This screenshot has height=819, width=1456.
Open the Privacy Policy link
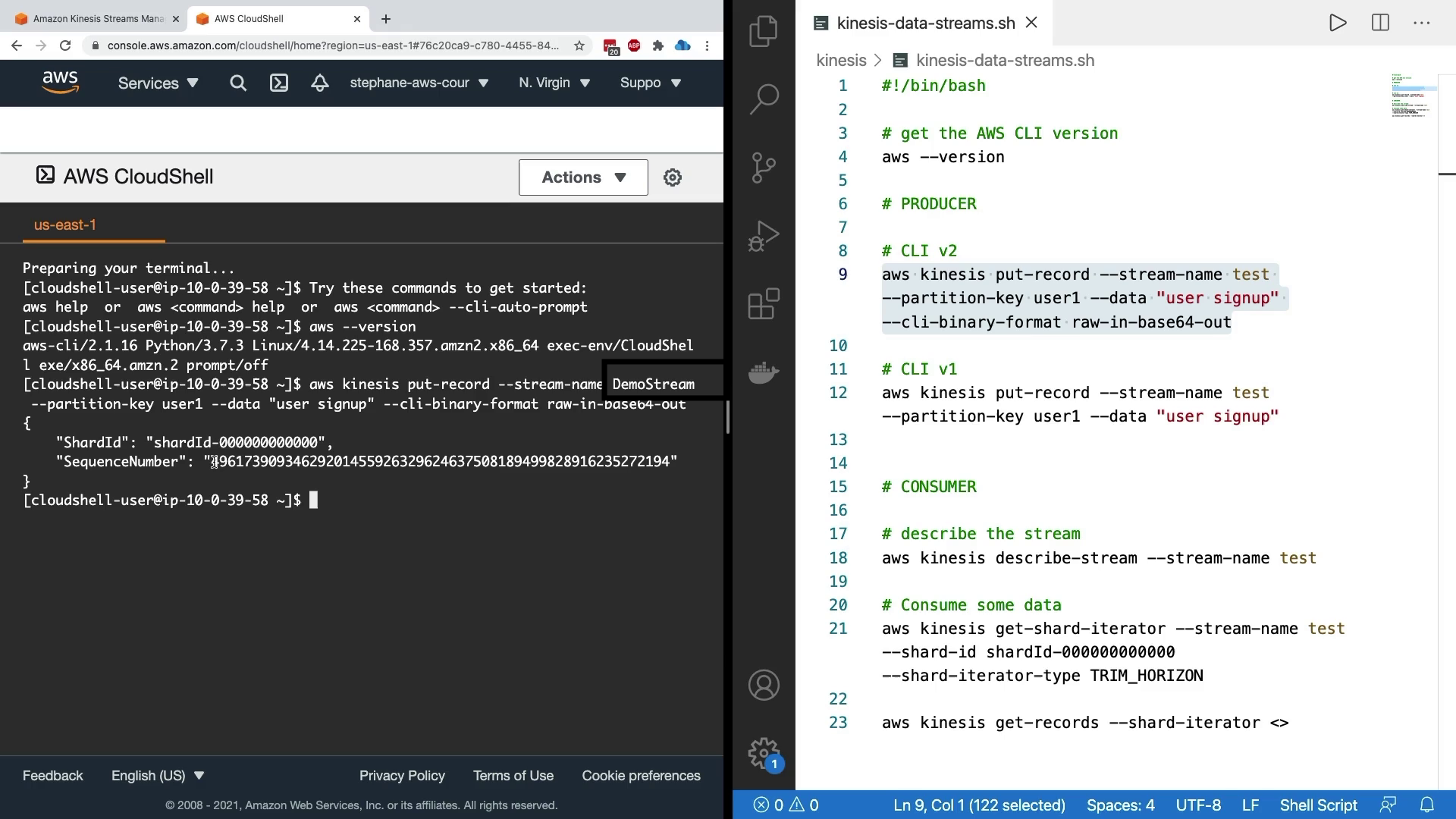(402, 776)
